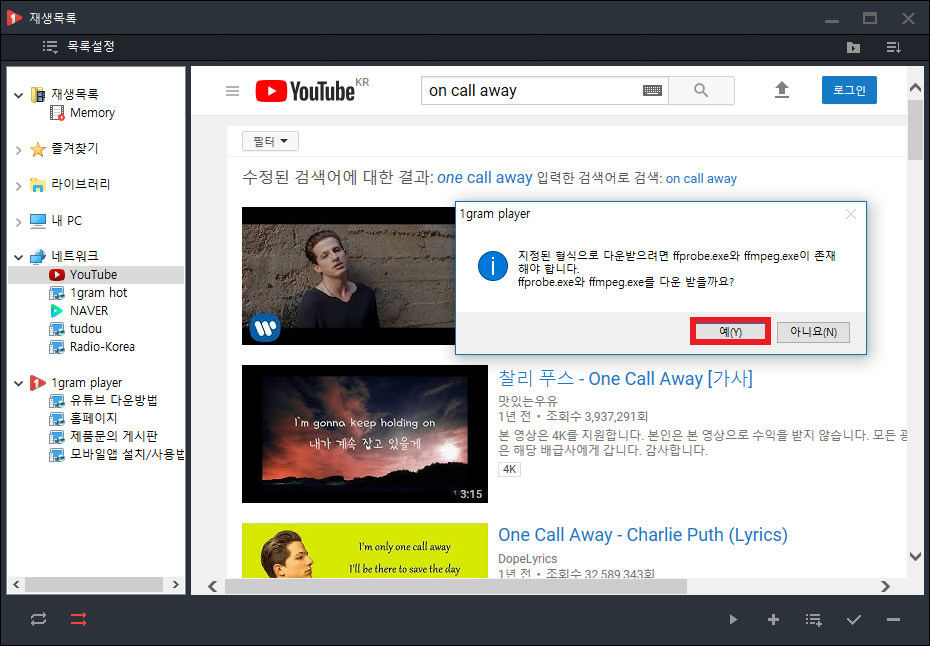This screenshot has height=646, width=930.
Task: Click the 4K badge under first lyrics video
Action: coord(509,470)
